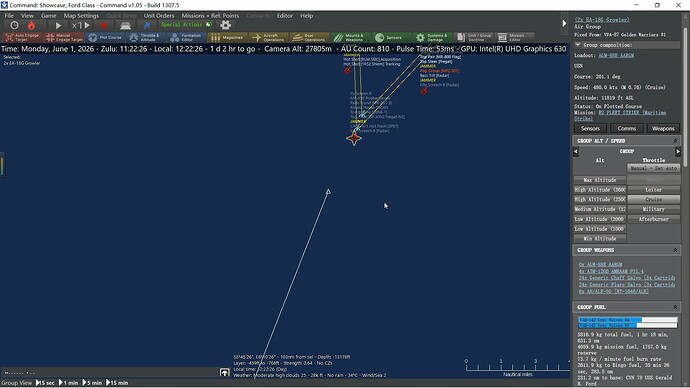Open Systems & Damage toolbar icon
The width and height of the screenshot is (690, 388).
click(432, 38)
